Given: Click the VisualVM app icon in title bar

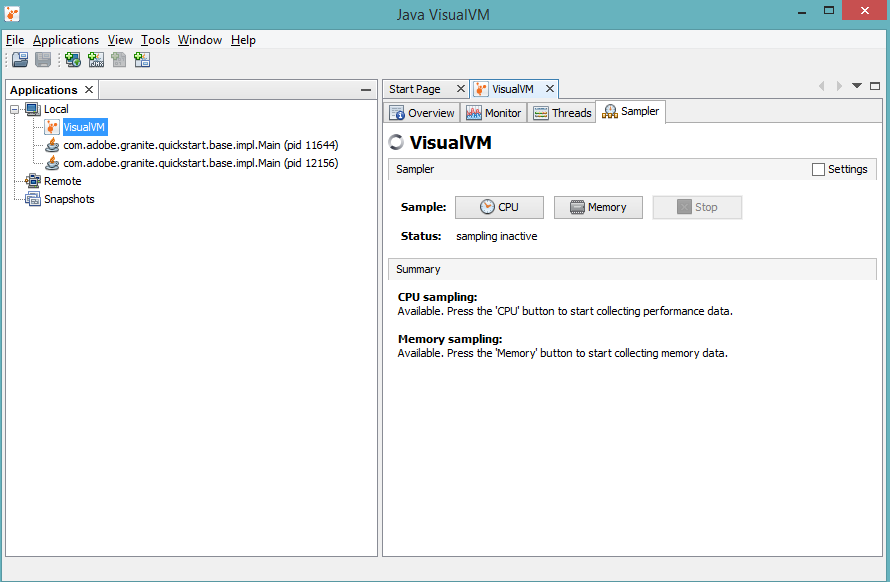Looking at the screenshot, I should click(12, 14).
